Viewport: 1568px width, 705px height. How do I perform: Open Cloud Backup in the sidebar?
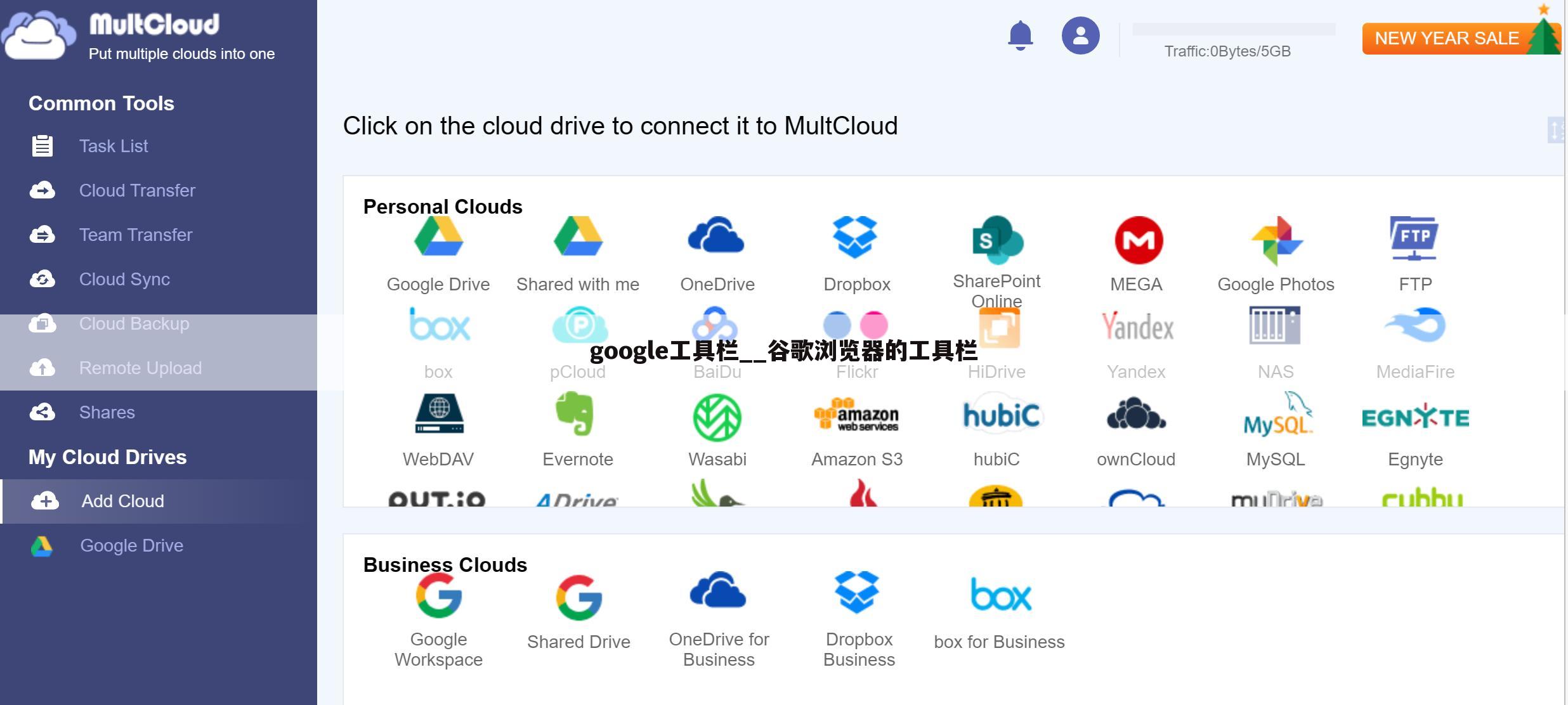(x=134, y=323)
